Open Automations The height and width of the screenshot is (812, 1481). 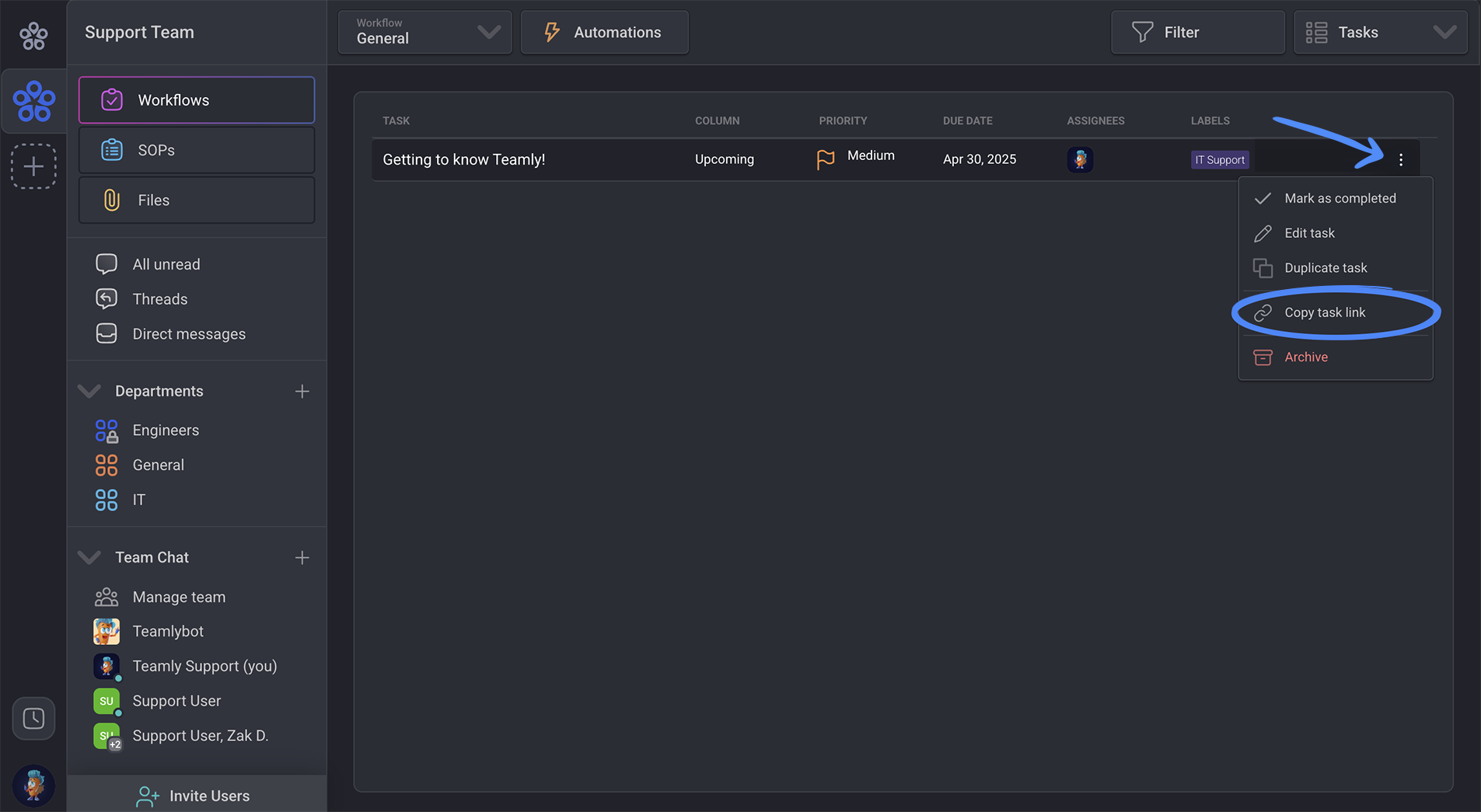tap(604, 32)
